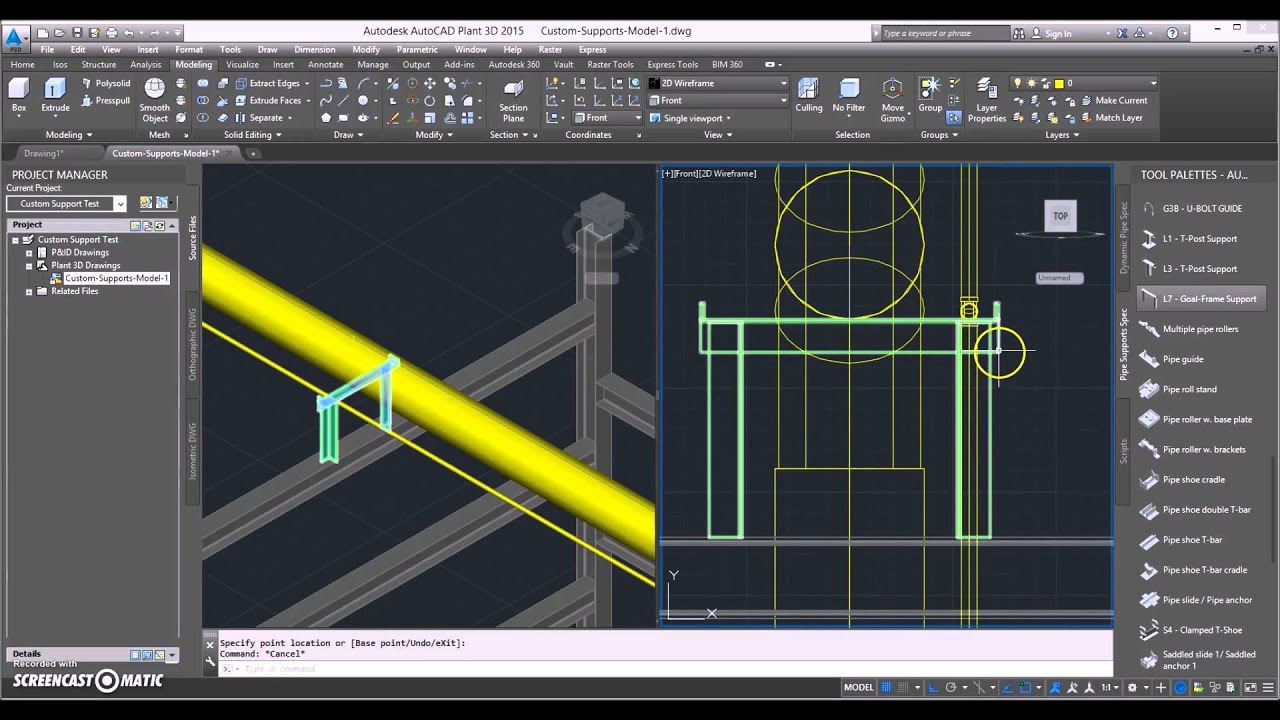Select Multiple pipe rollers palette tool
Viewport: 1280px width, 720px height.
click(1200, 329)
